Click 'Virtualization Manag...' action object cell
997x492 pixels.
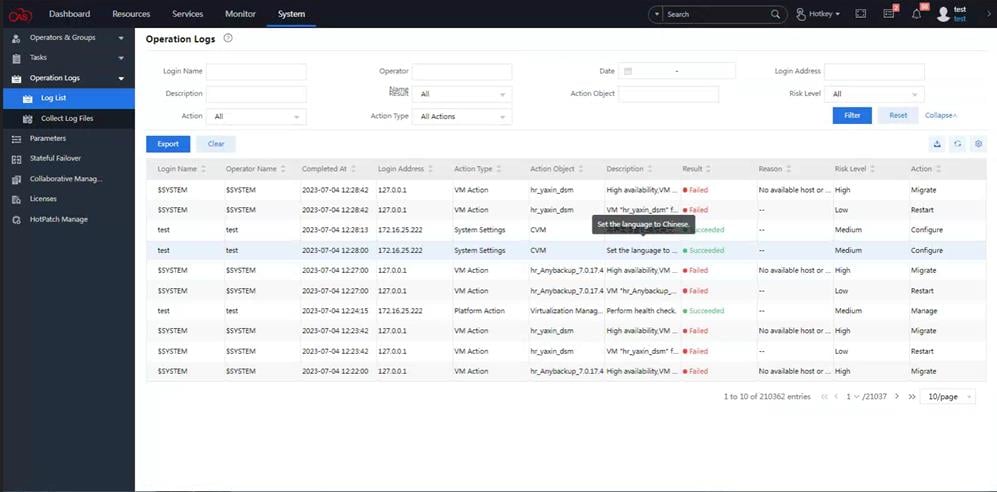(x=566, y=311)
